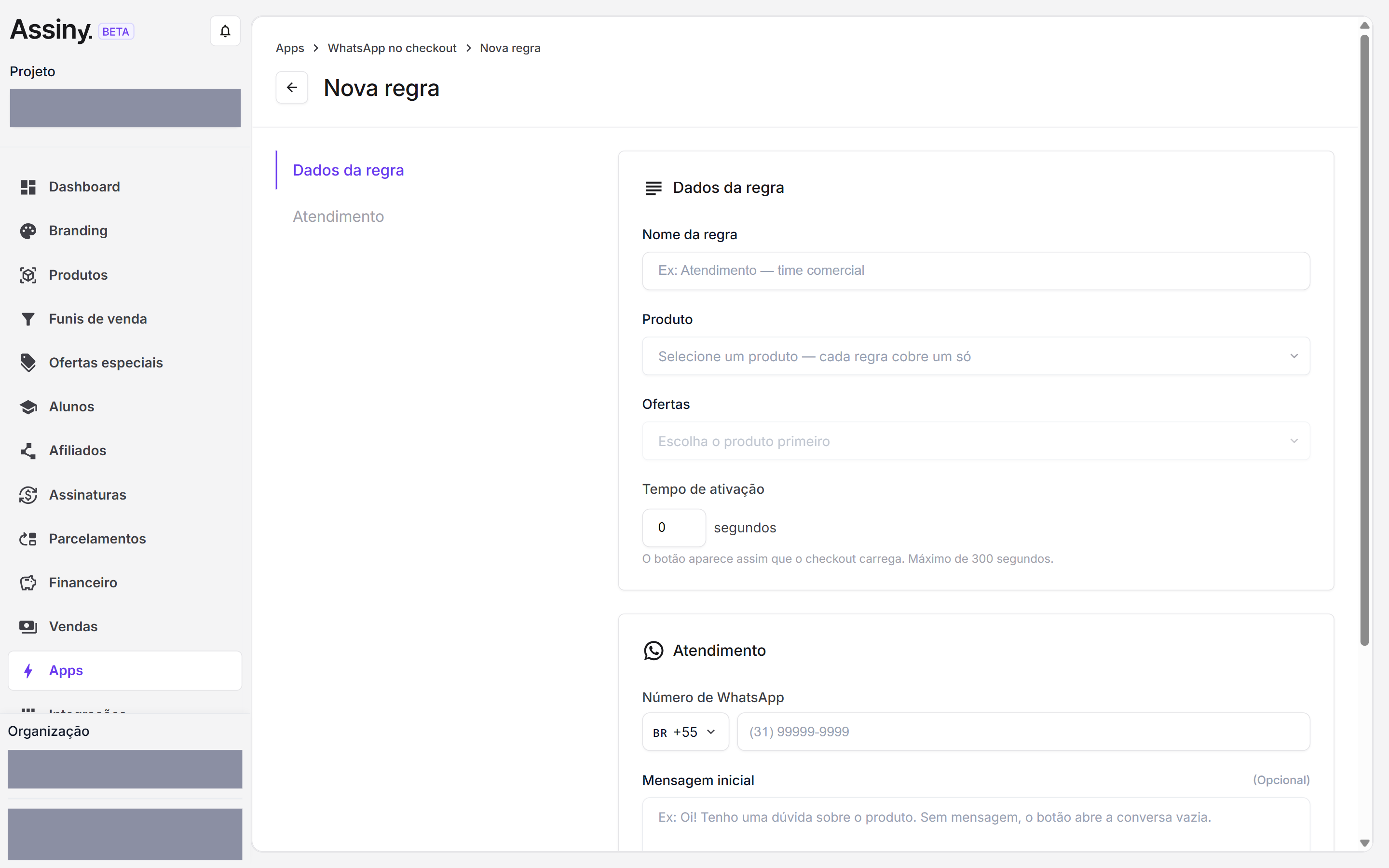Click the scrollbar up arrow

coord(1365,25)
